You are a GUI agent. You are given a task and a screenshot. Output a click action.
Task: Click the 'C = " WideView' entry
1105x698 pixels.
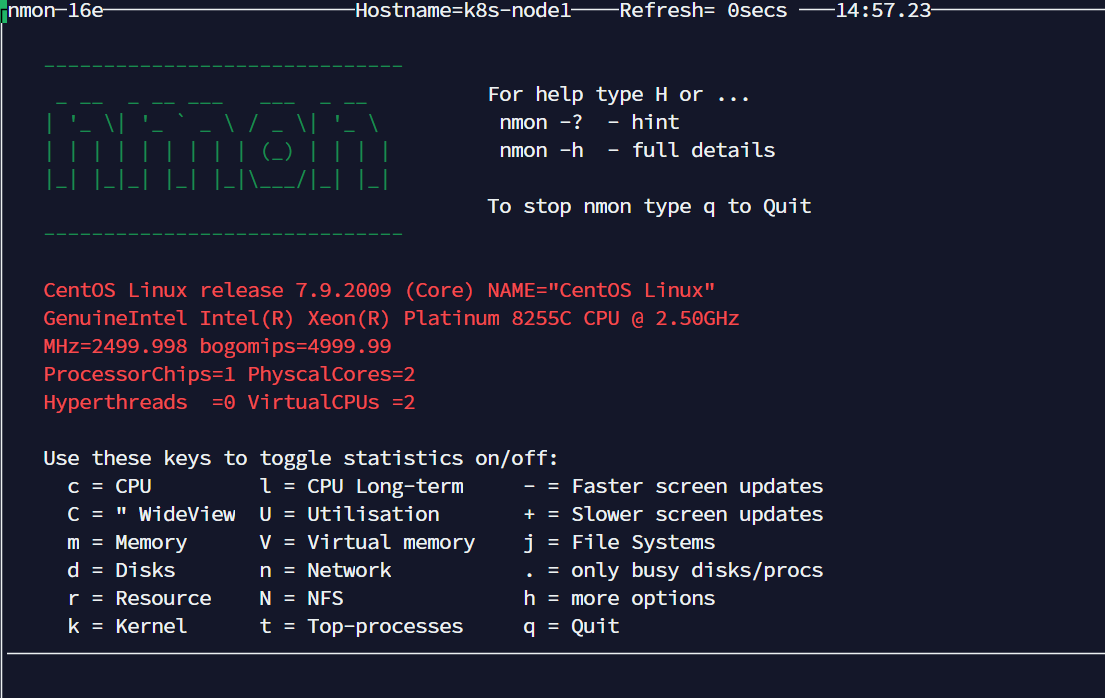(x=151, y=515)
